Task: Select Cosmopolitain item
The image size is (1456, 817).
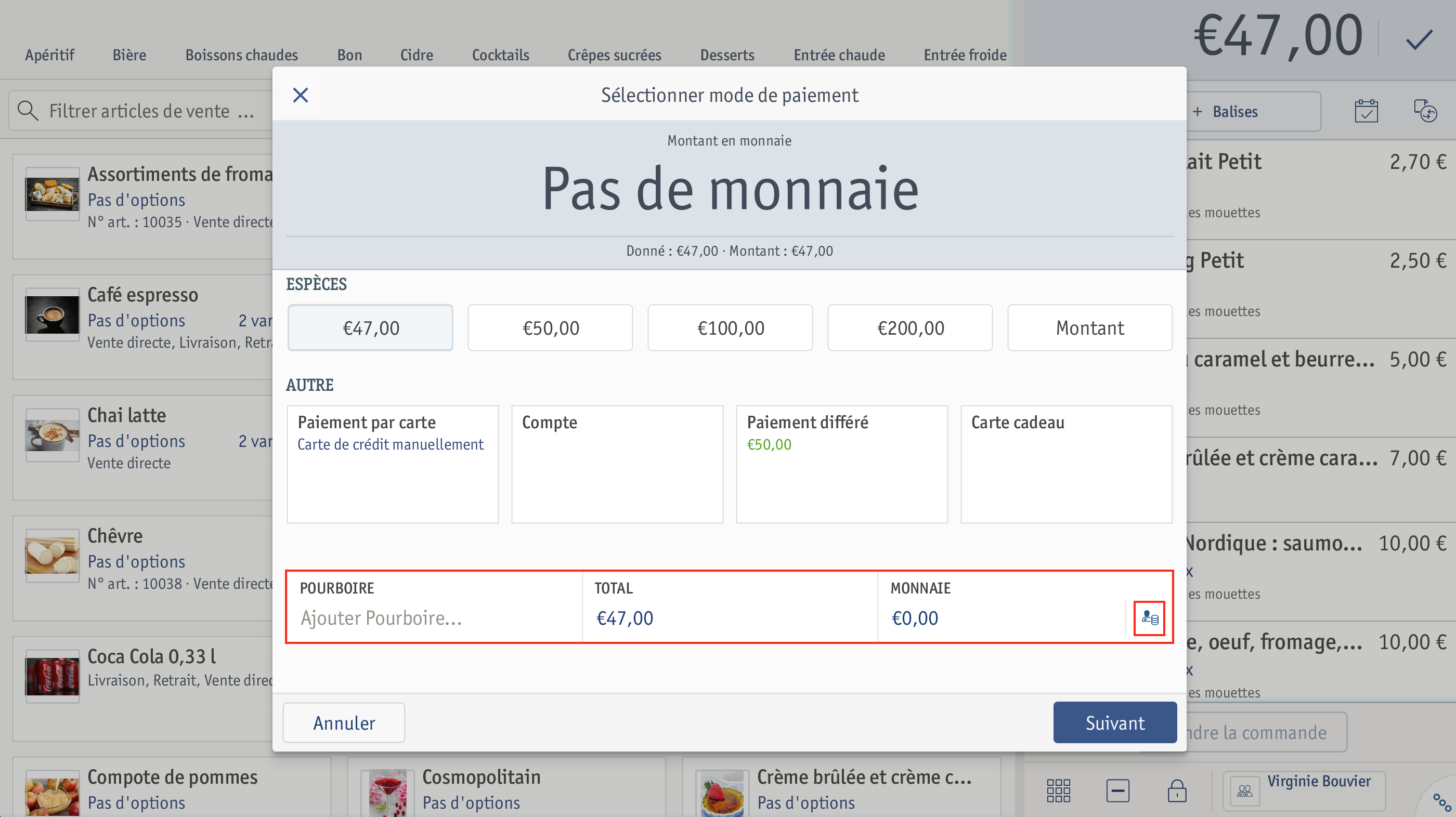Action: click(x=506, y=787)
